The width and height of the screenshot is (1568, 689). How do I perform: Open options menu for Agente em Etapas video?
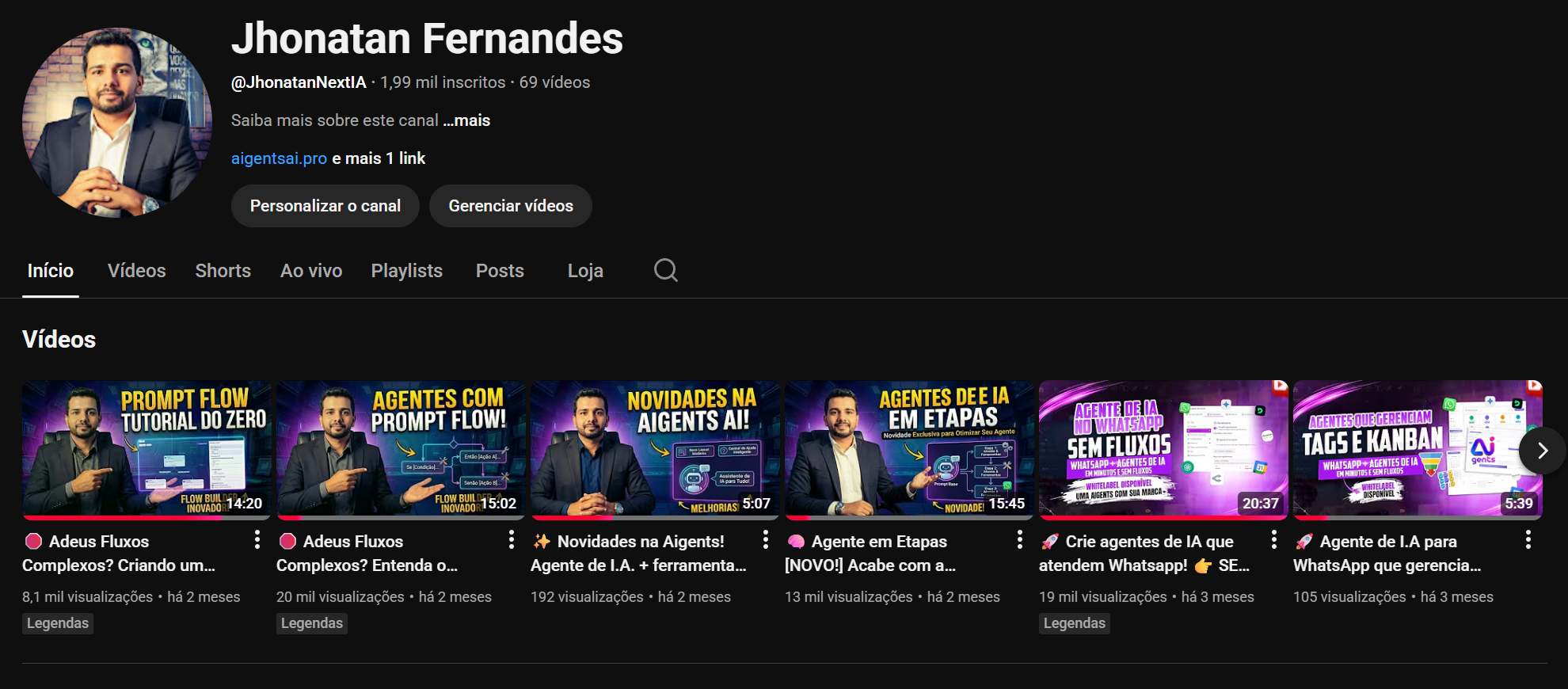pos(1020,540)
